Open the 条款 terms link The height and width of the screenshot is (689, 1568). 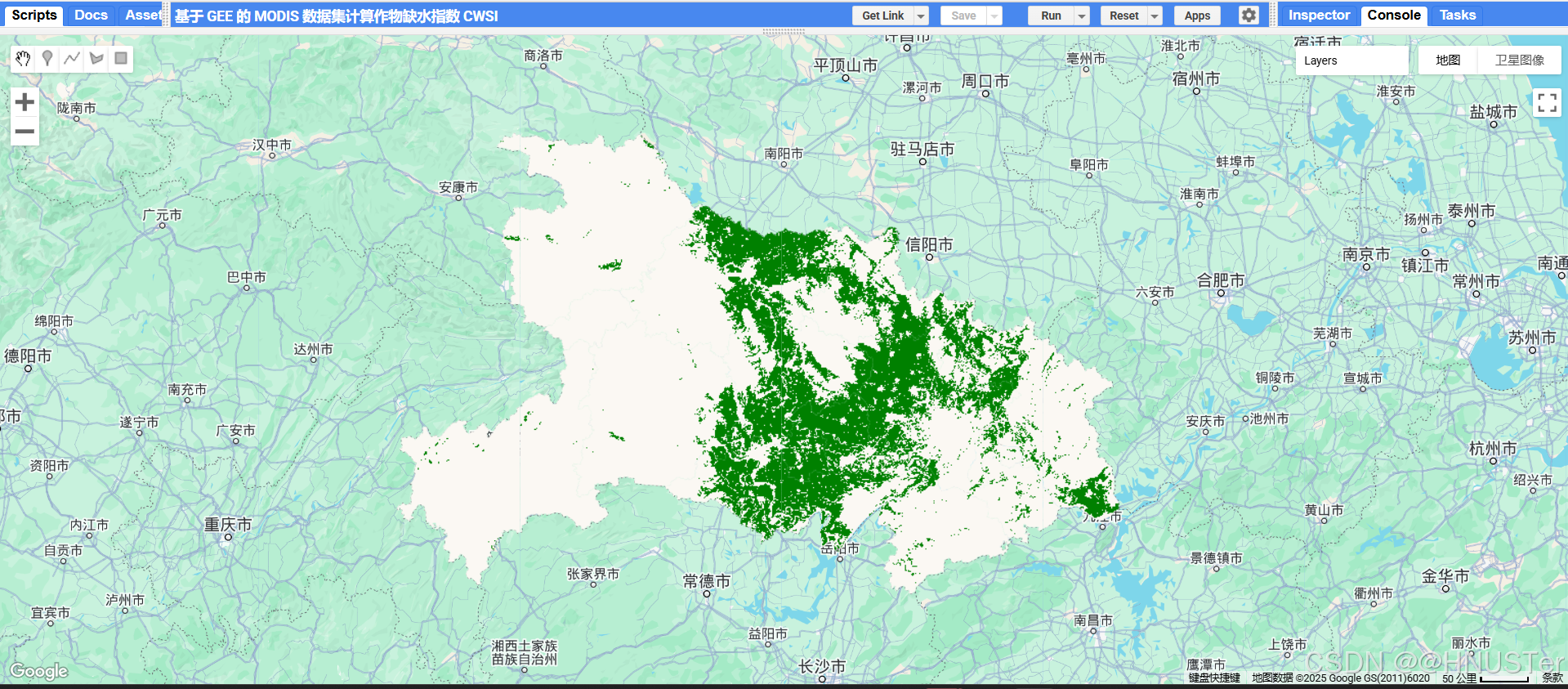(x=1552, y=678)
